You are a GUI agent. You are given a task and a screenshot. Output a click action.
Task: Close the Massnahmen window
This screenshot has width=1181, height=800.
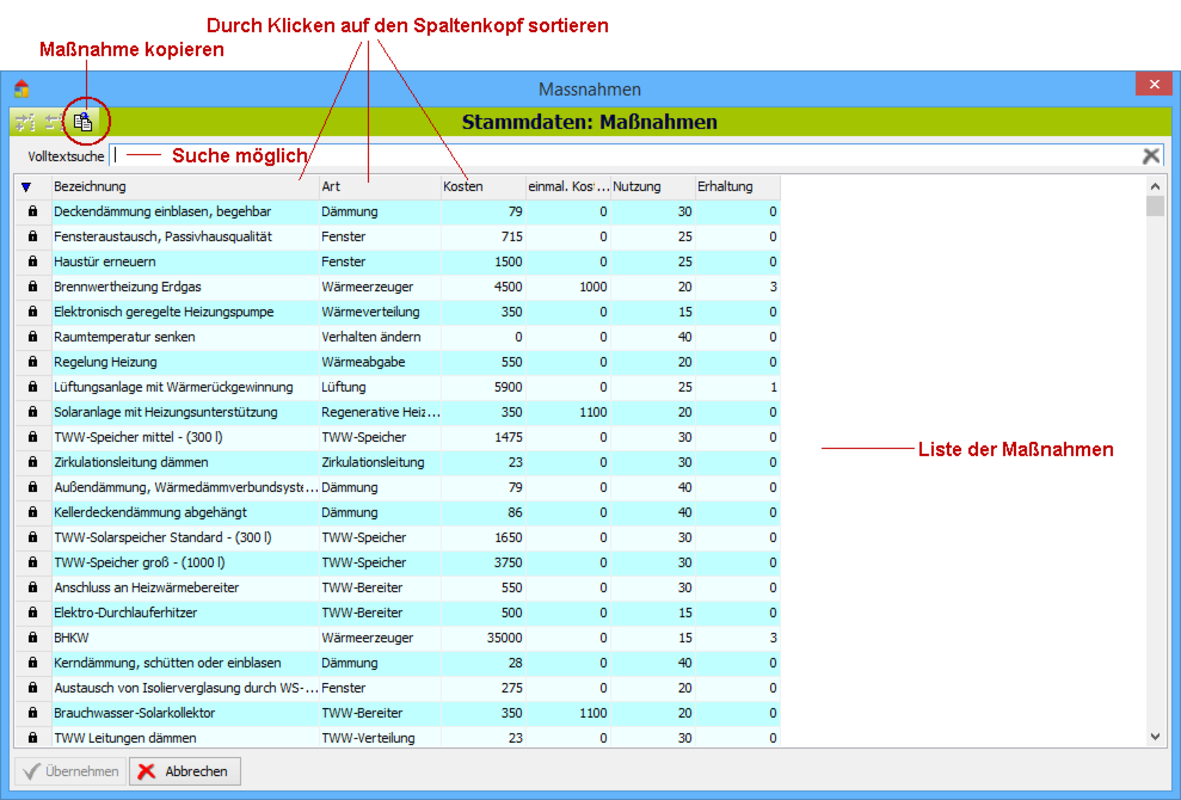pos(1154,84)
